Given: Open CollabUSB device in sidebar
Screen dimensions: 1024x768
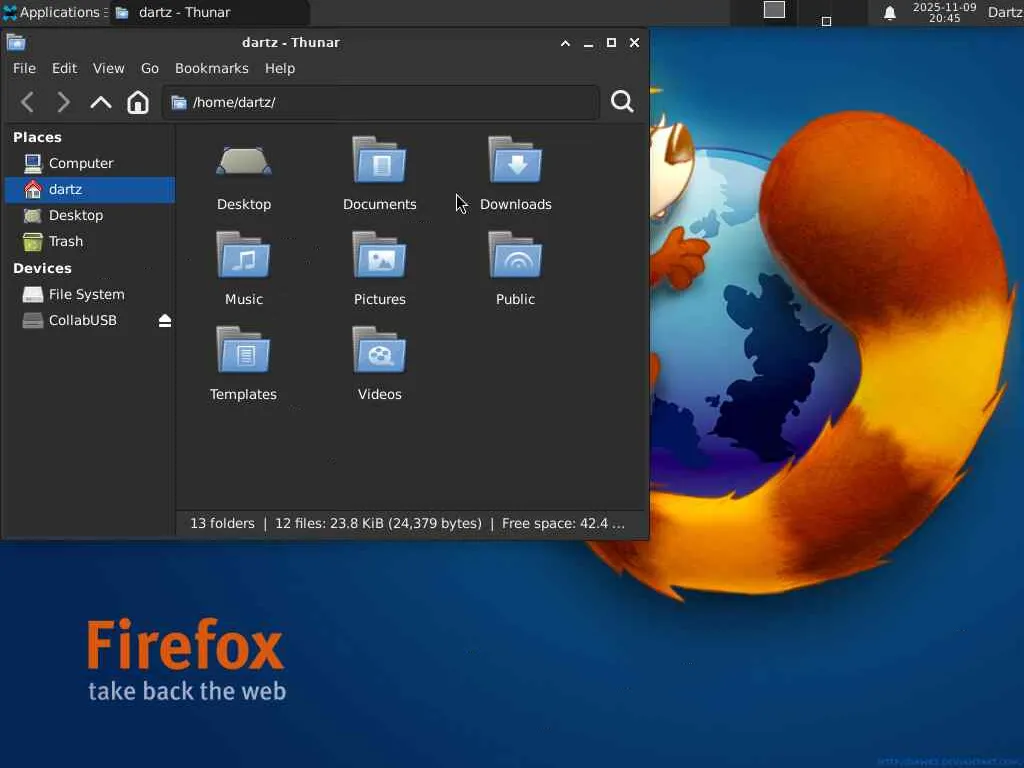Looking at the screenshot, I should pyautogui.click(x=80, y=321).
